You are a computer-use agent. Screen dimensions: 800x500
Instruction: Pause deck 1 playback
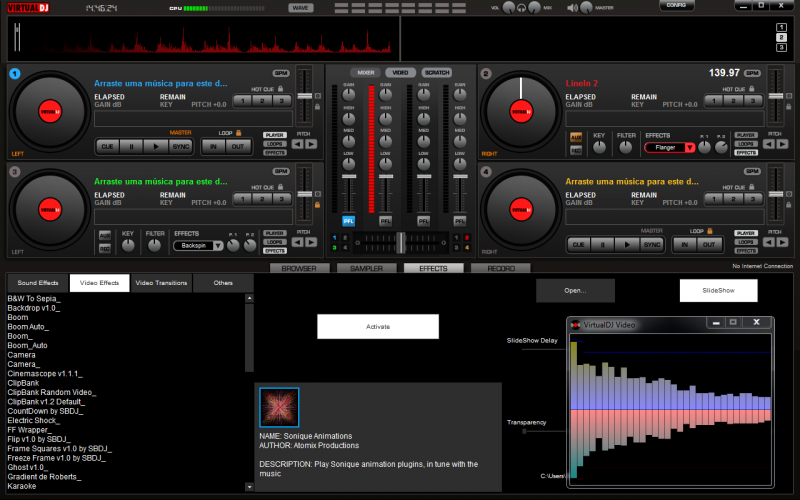pos(132,146)
